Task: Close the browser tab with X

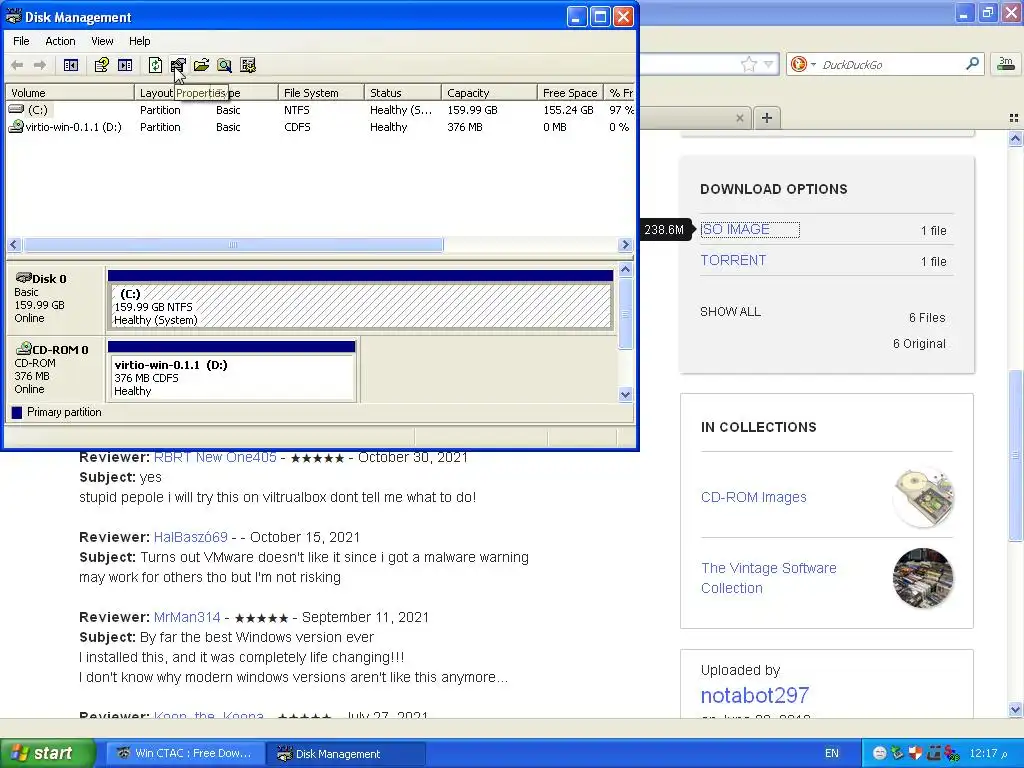Action: (x=739, y=118)
